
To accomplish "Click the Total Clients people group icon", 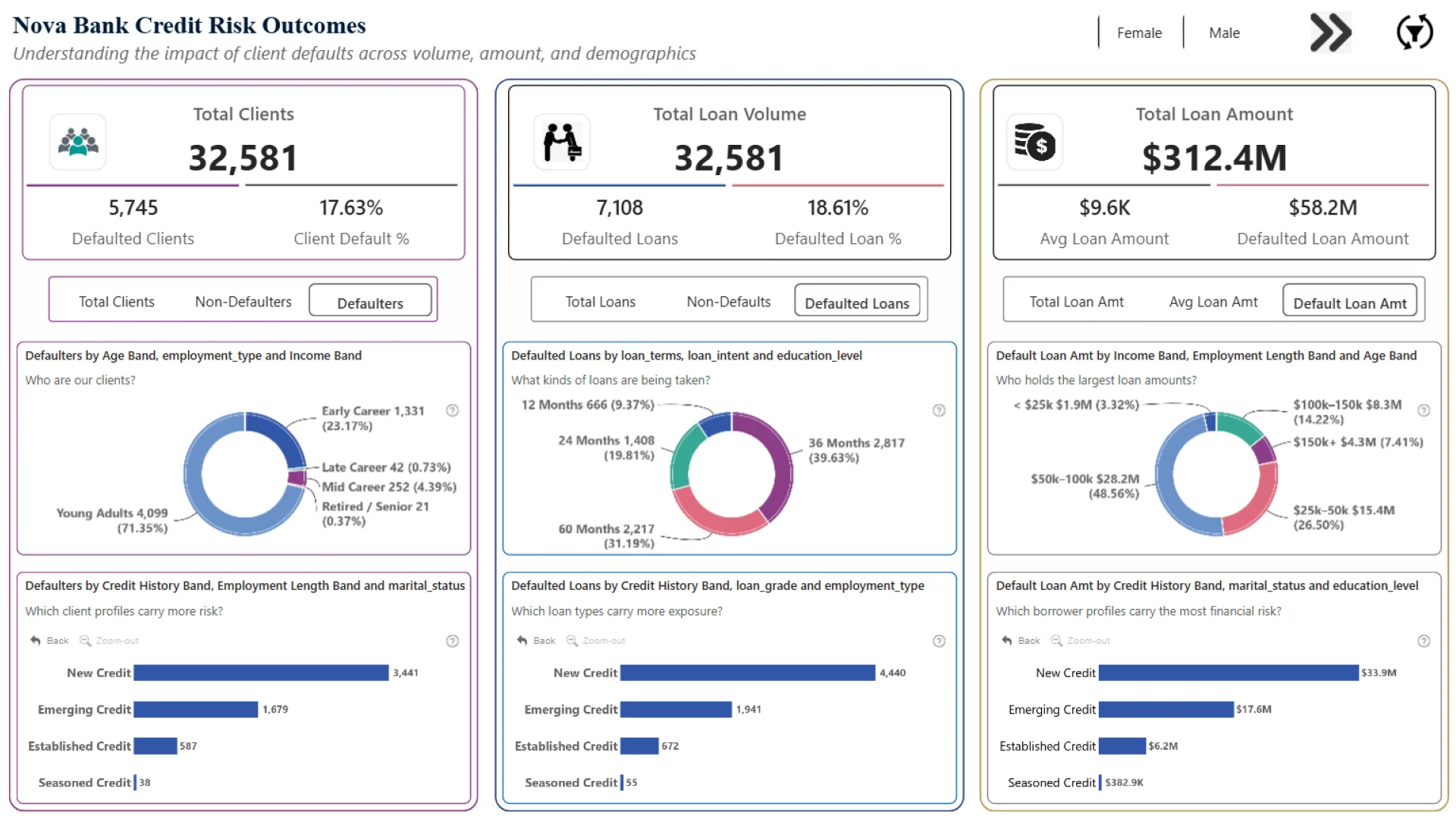I will click(78, 142).
